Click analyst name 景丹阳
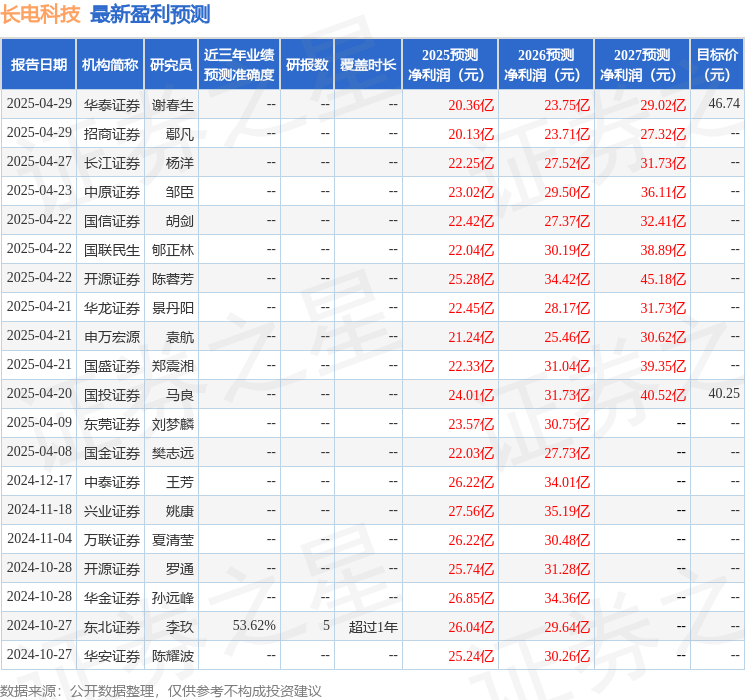The image size is (745, 700). coord(172,308)
